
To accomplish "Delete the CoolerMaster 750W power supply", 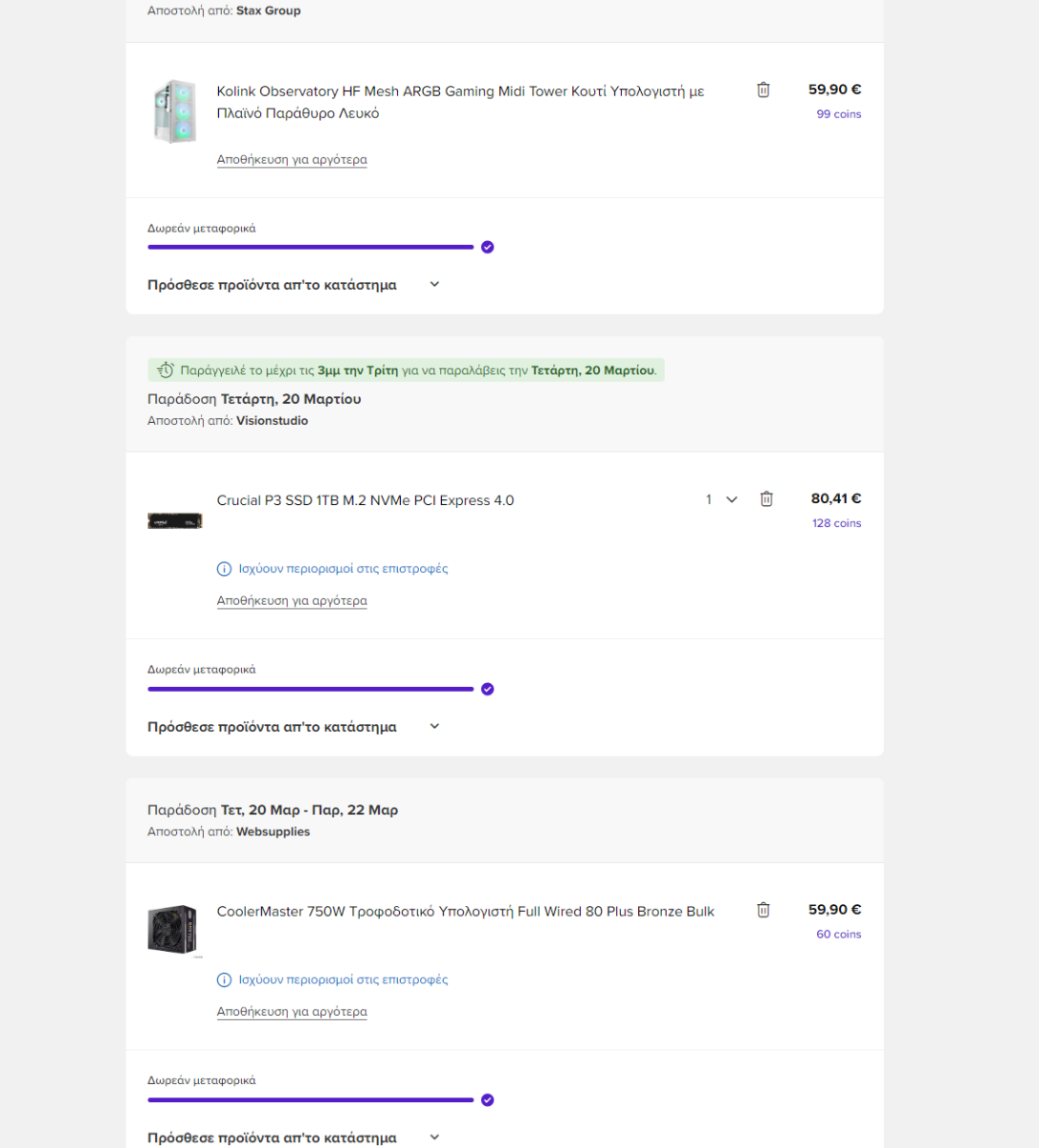I will coord(763,910).
